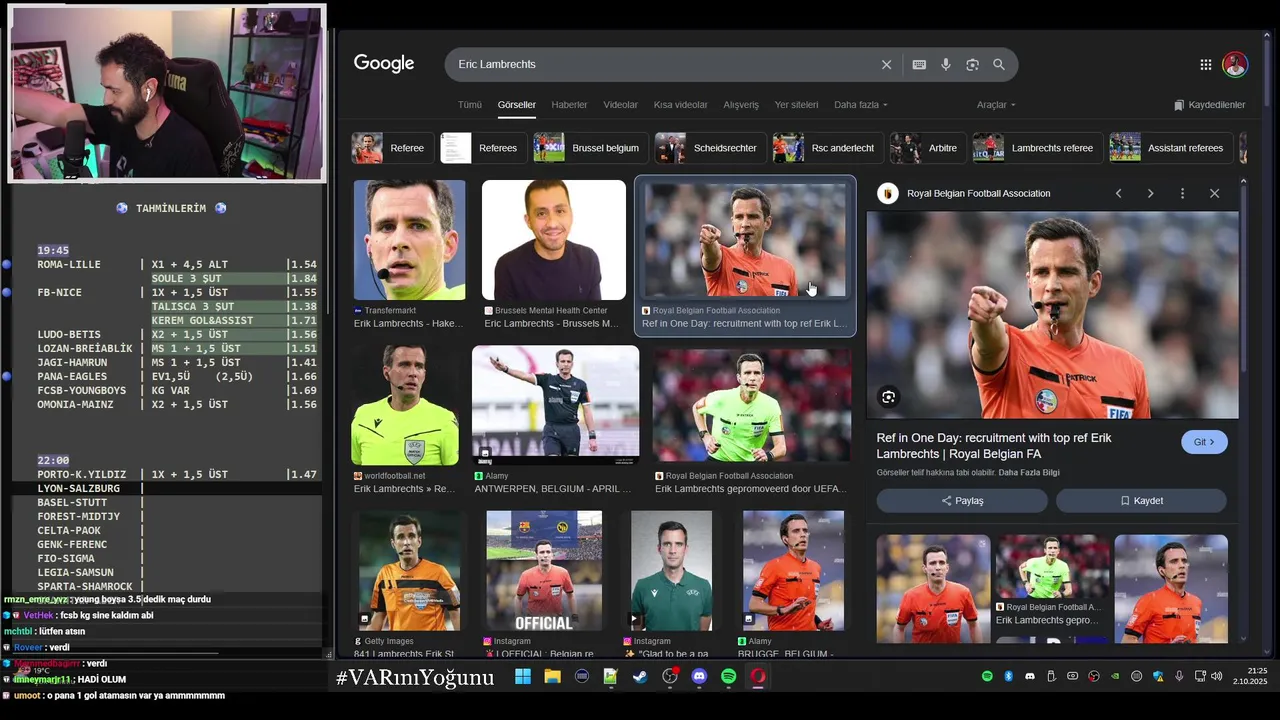Show the previous image in preview panel
Image resolution: width=1280 pixels, height=720 pixels.
1118,193
